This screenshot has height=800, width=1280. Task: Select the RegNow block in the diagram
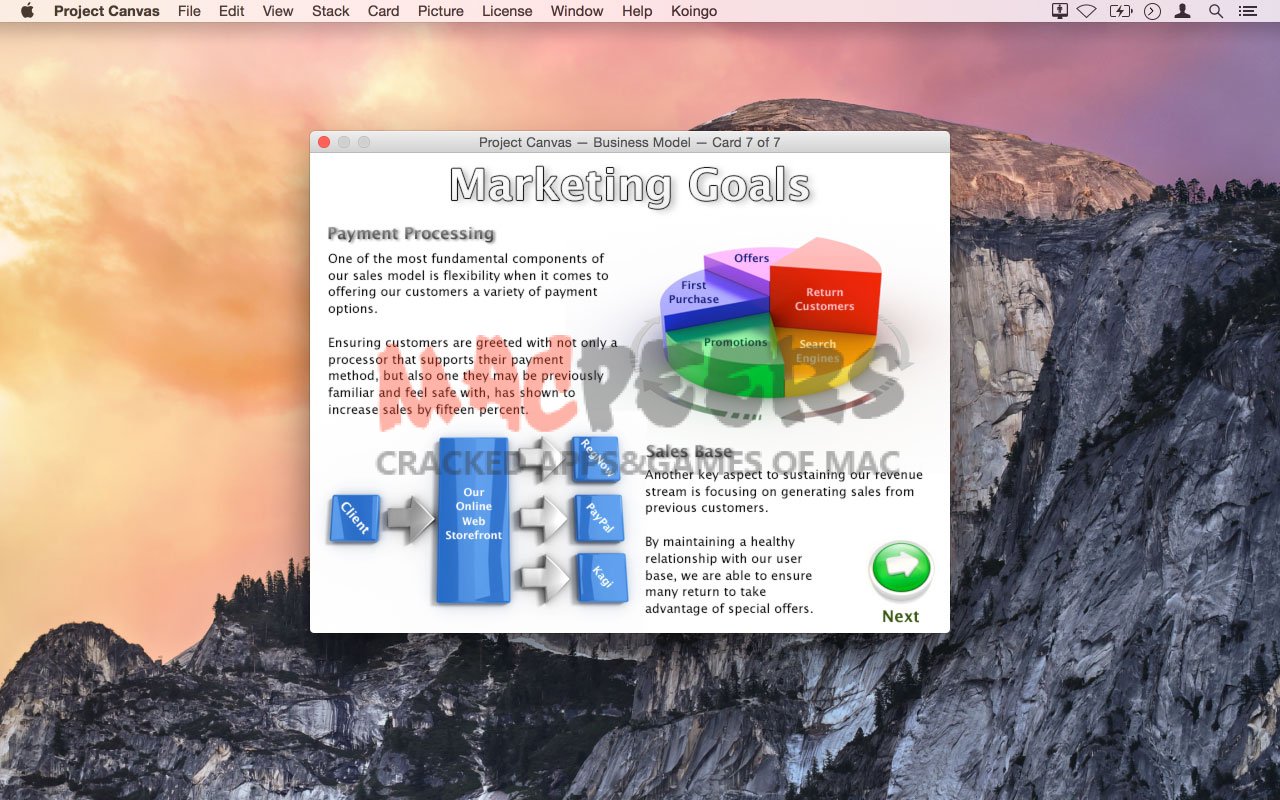click(x=596, y=458)
